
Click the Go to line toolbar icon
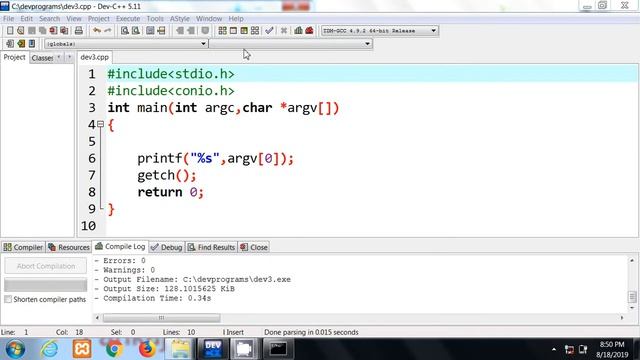point(161,31)
